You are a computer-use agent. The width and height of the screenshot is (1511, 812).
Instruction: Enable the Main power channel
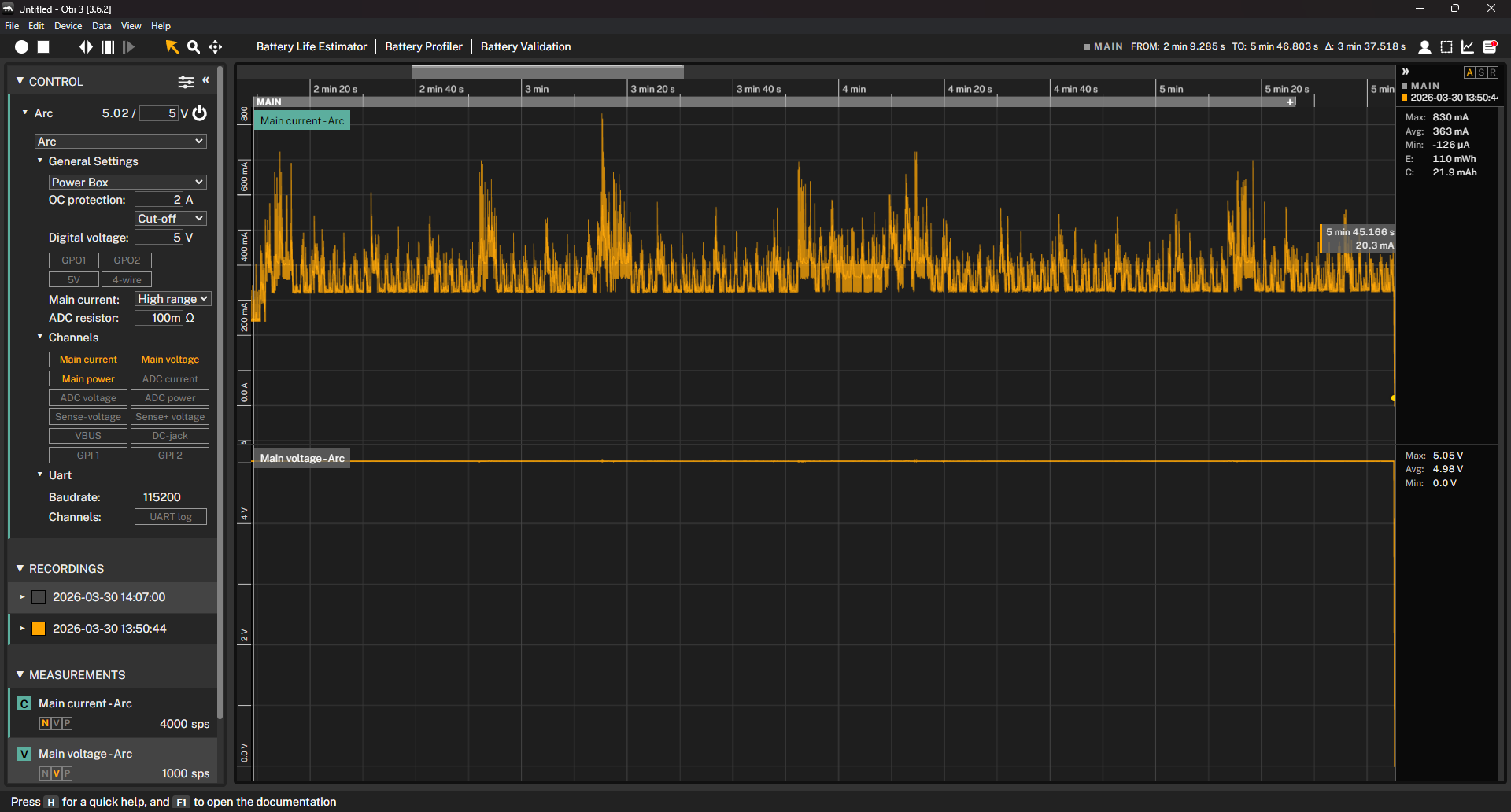click(88, 379)
